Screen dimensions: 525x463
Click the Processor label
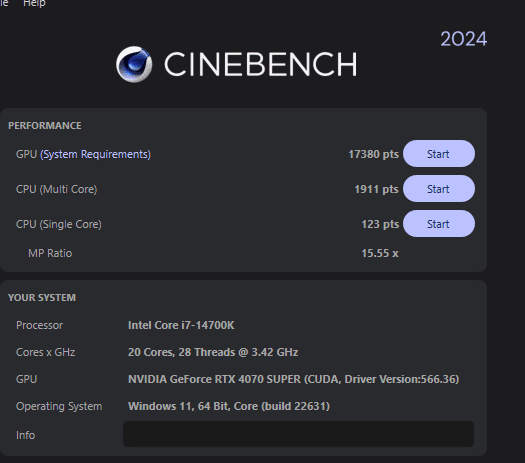(39, 325)
